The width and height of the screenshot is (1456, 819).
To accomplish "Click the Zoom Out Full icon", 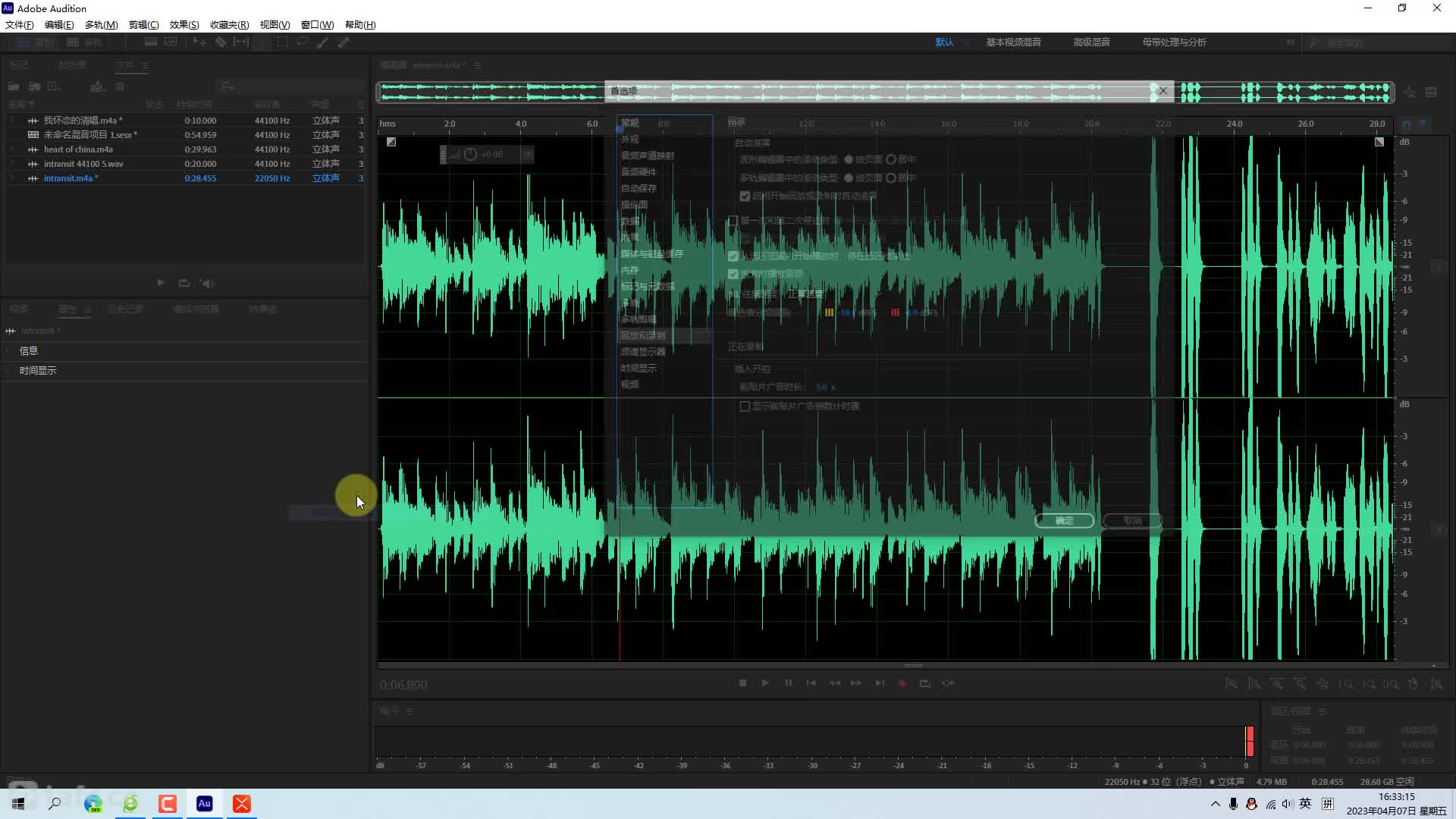I will [x=1323, y=684].
